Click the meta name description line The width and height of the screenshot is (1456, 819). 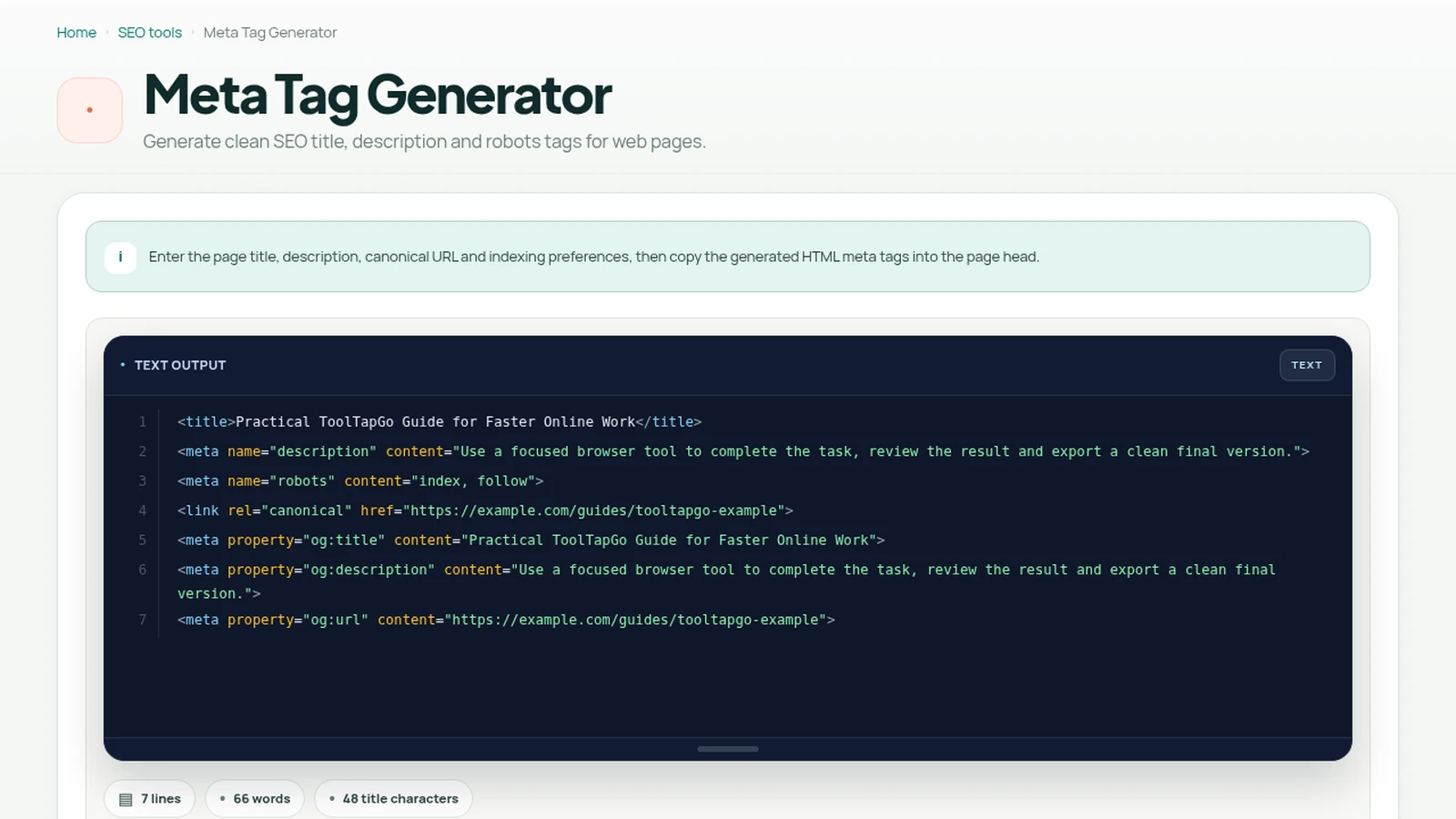click(x=743, y=451)
